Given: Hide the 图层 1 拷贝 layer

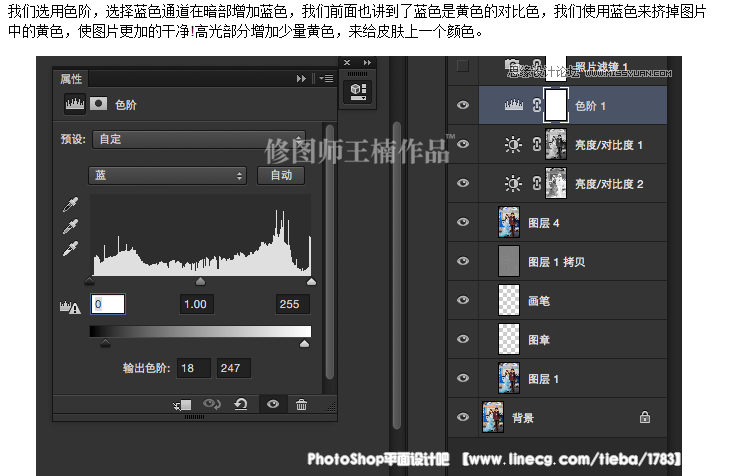Looking at the screenshot, I should (x=462, y=261).
